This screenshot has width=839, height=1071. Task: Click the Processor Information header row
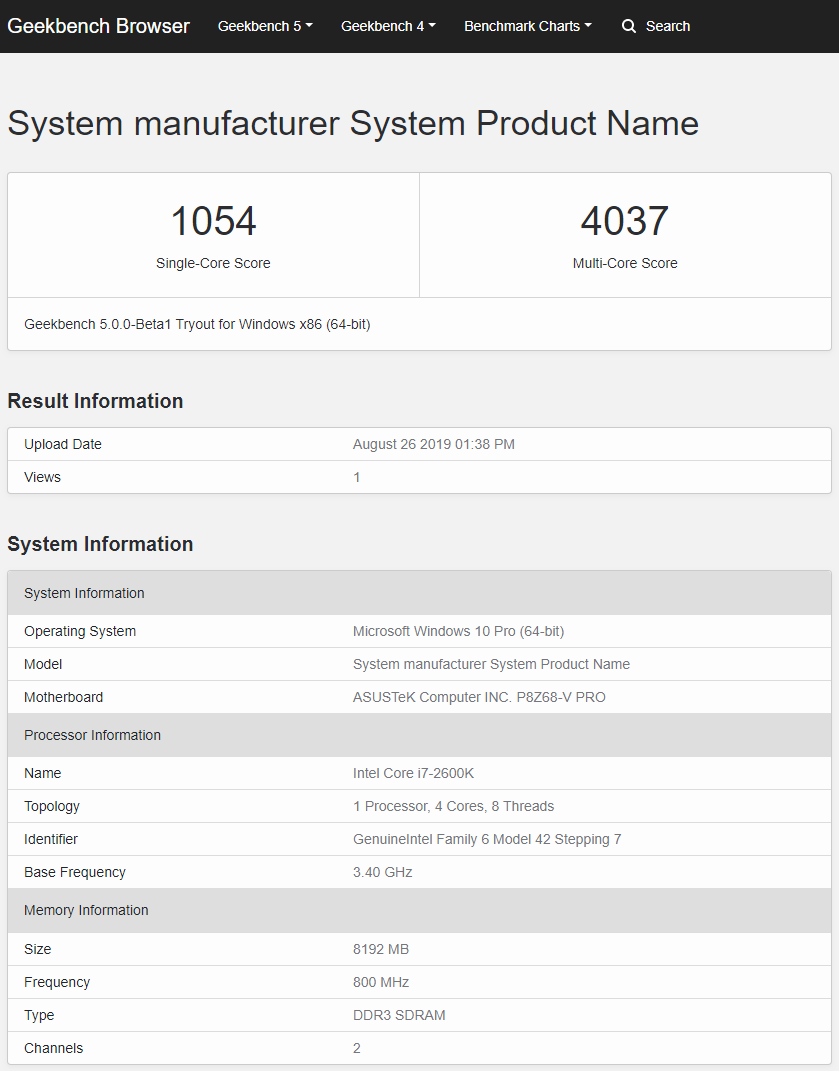[420, 735]
